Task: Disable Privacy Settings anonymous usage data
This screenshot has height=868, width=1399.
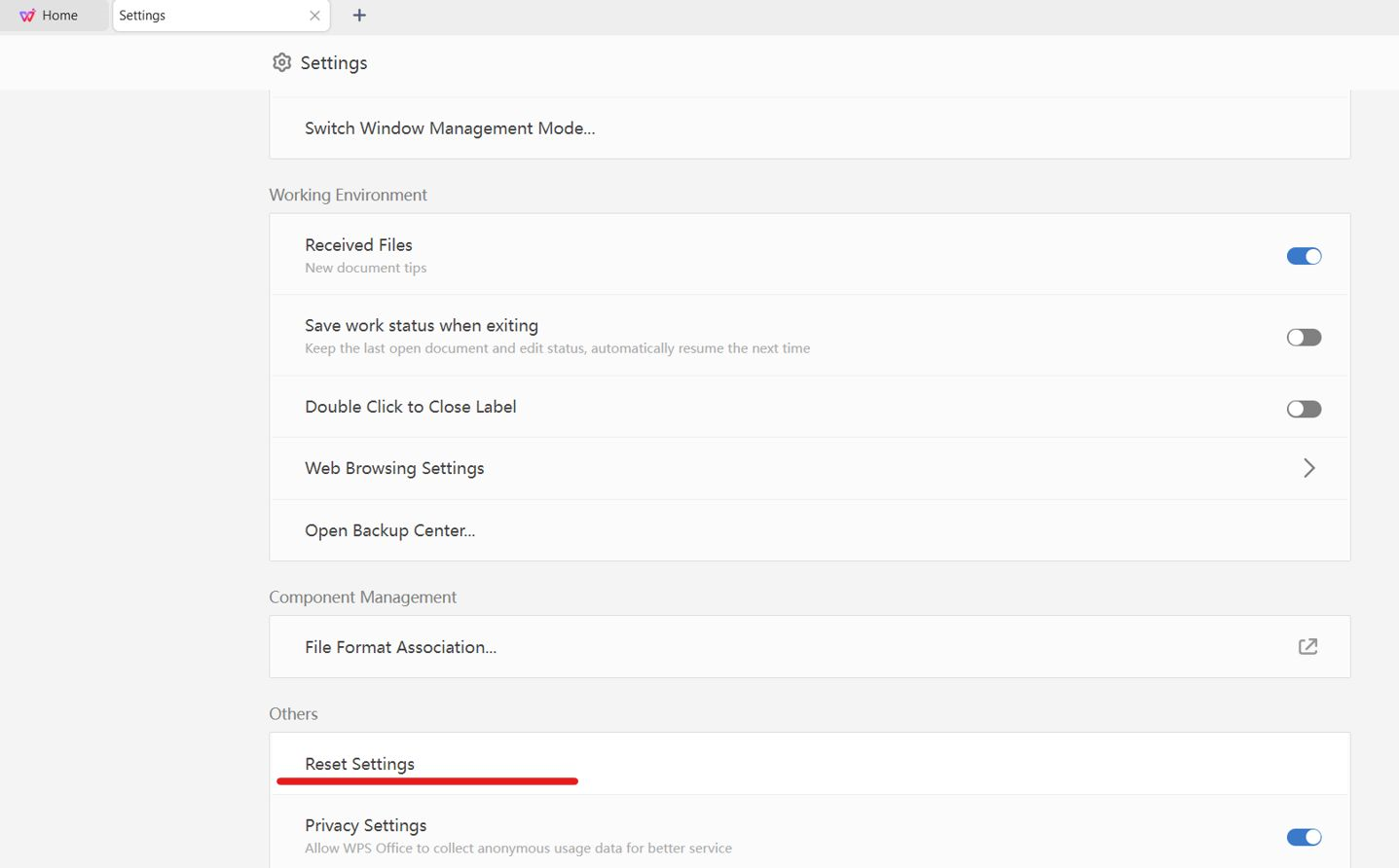Action: click(1304, 836)
